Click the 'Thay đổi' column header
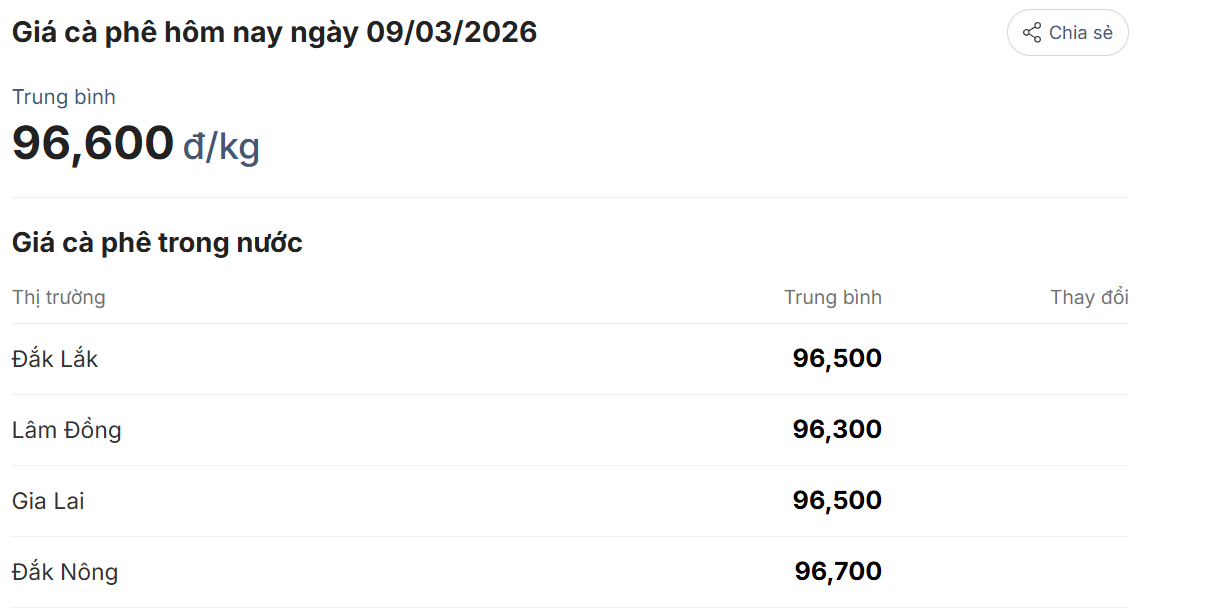 [1089, 297]
